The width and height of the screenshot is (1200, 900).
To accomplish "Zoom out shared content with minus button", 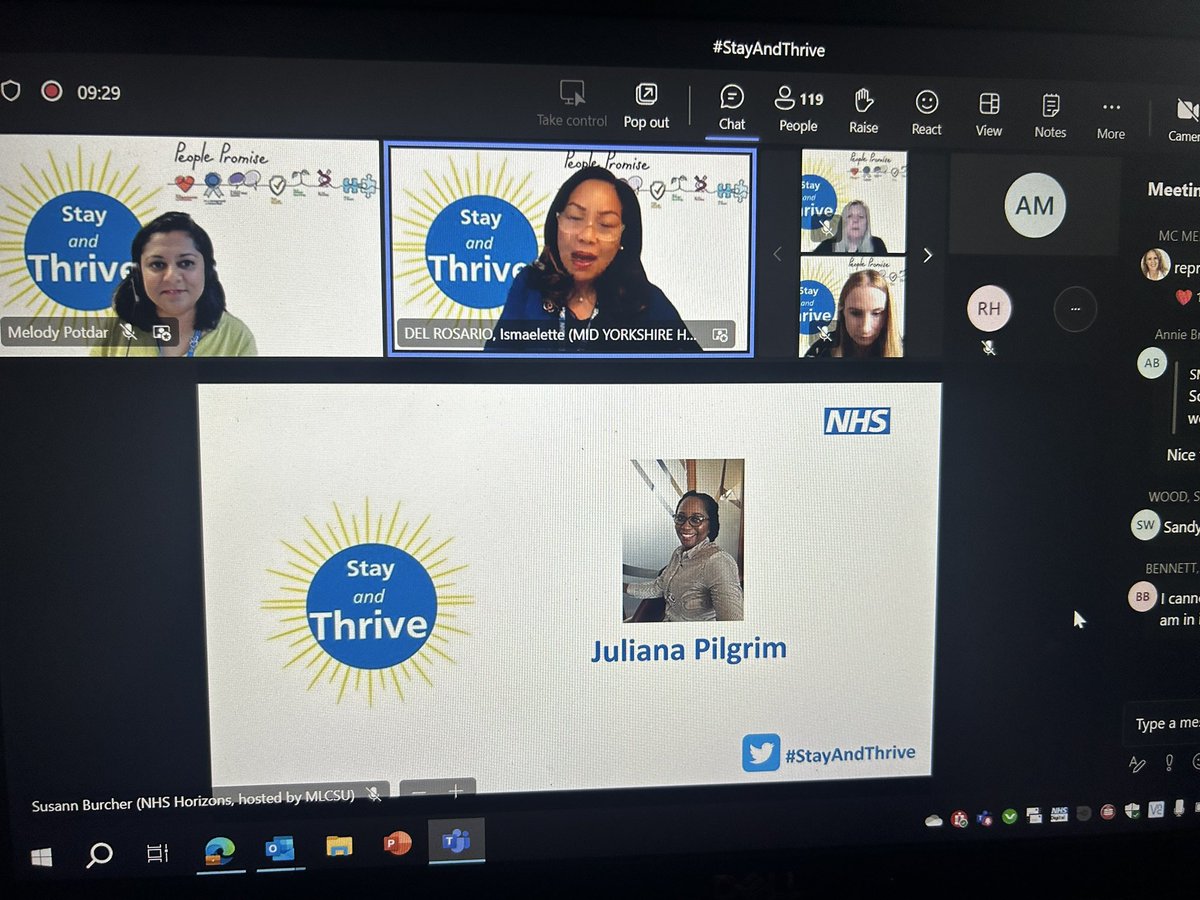I will pos(418,792).
